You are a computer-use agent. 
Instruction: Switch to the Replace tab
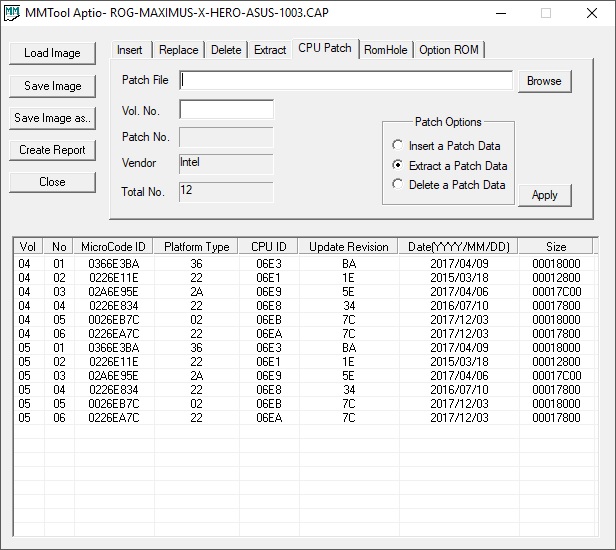178,50
